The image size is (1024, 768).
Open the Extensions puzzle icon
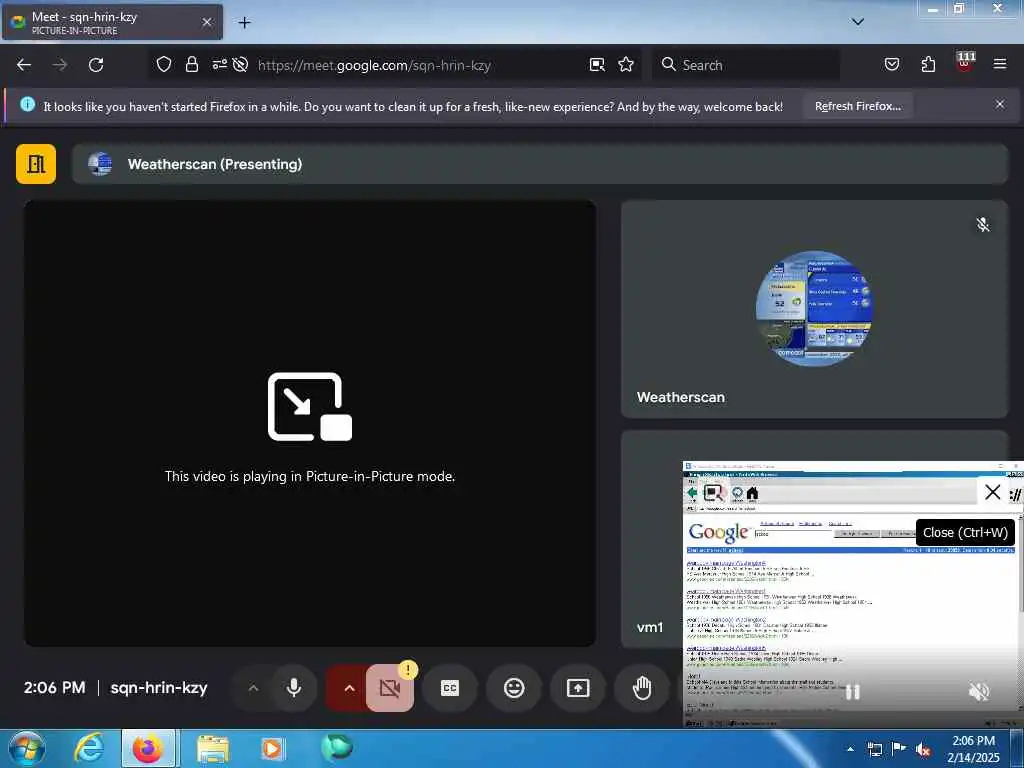click(928, 64)
